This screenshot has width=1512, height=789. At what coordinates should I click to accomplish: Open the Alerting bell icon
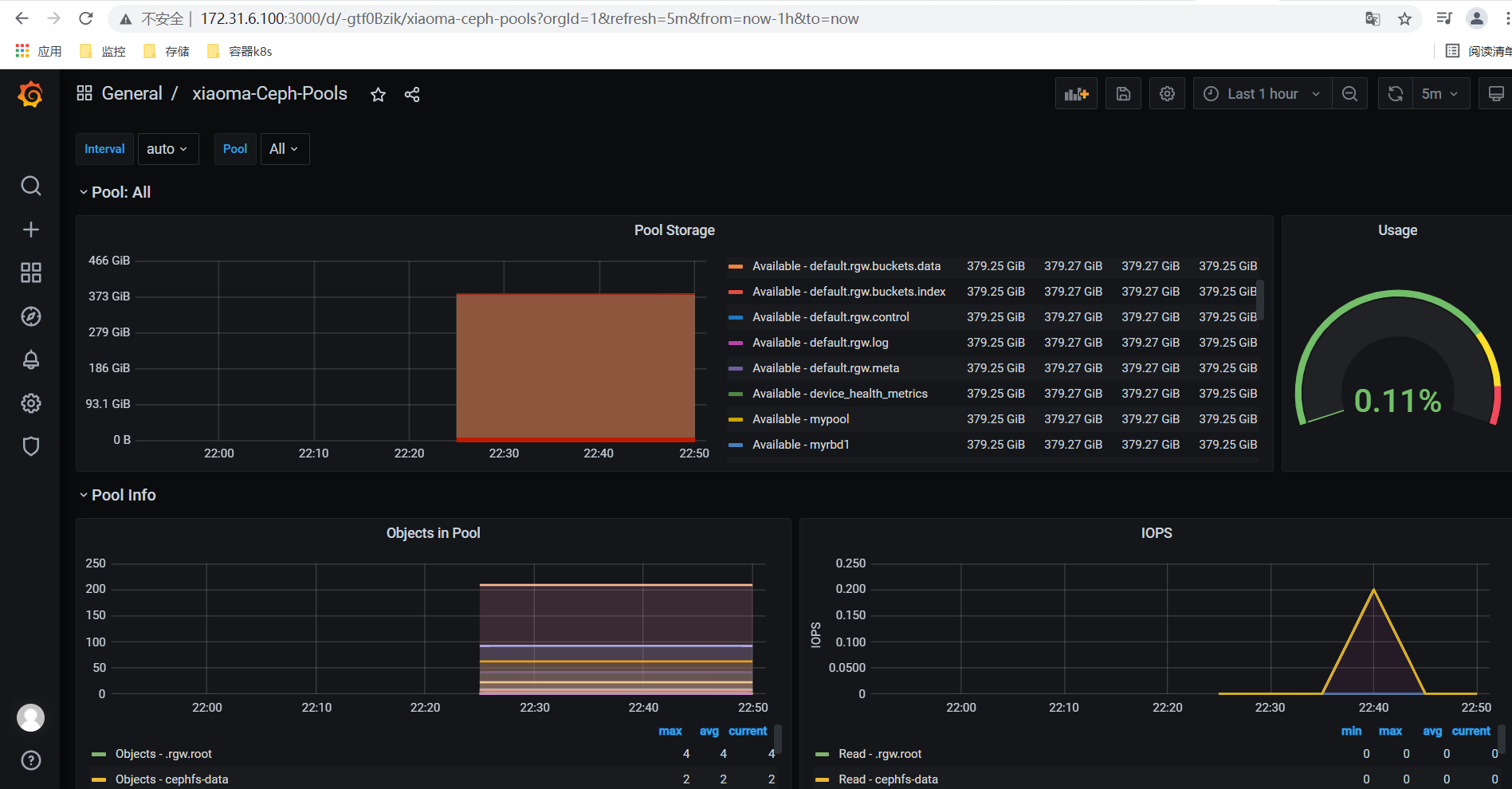click(x=30, y=359)
